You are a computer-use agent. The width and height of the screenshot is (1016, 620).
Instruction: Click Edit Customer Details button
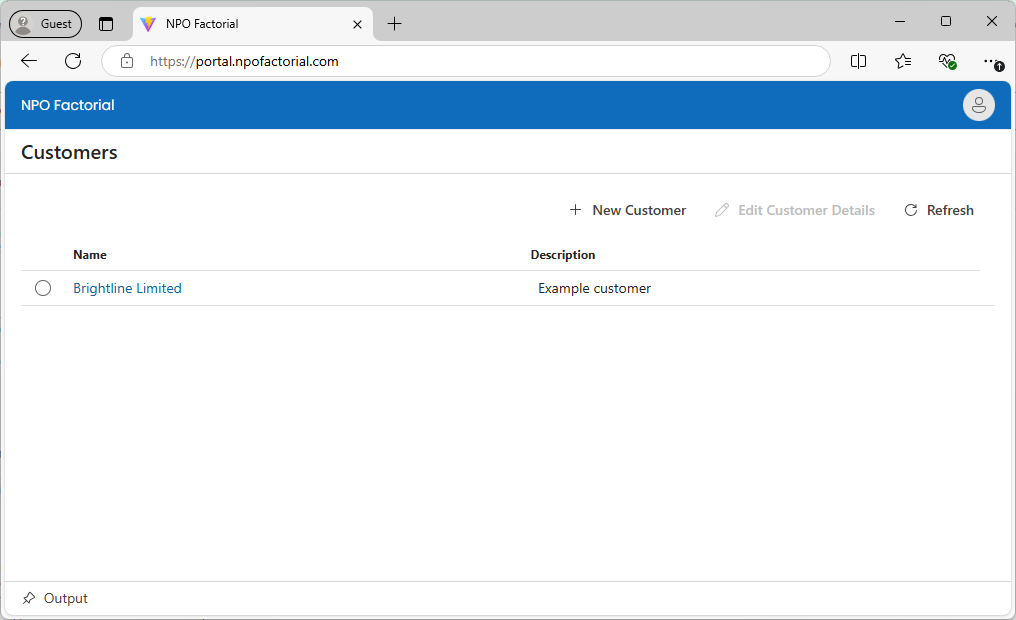pyautogui.click(x=795, y=210)
